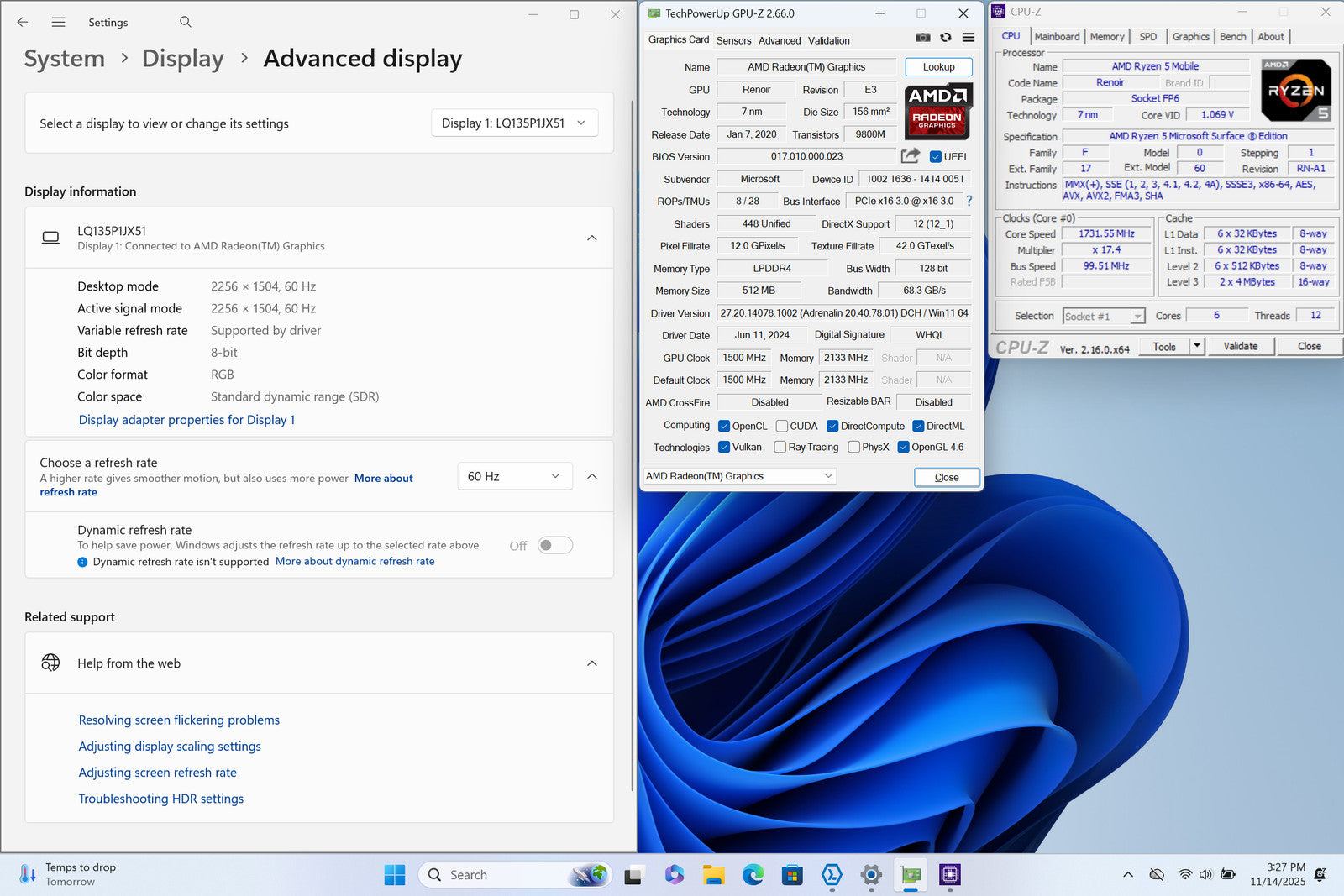Open the 60 Hz refresh rate dropdown
The width and height of the screenshot is (1344, 896).
pyautogui.click(x=514, y=476)
